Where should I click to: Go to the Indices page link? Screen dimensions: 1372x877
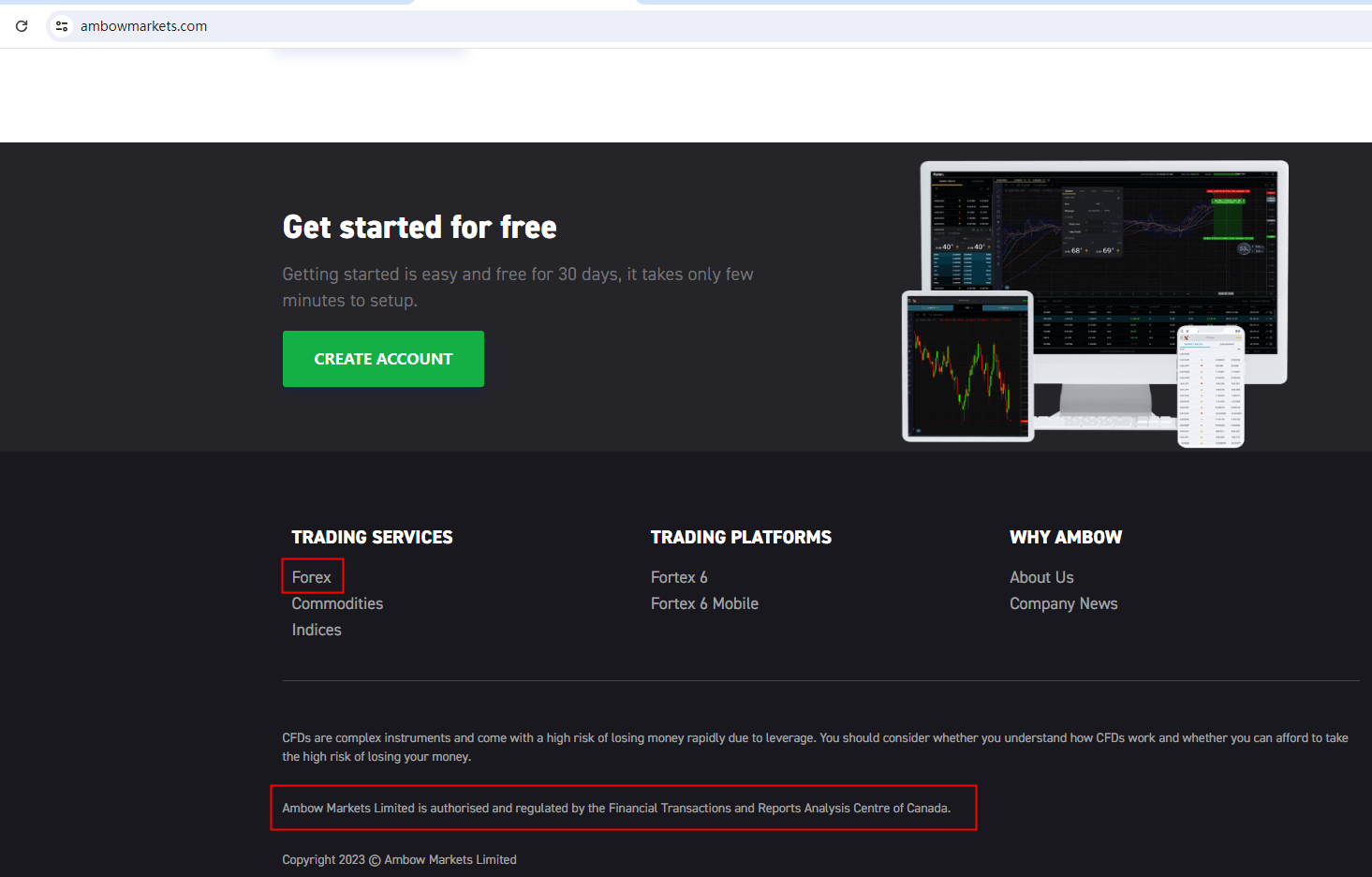(x=317, y=630)
